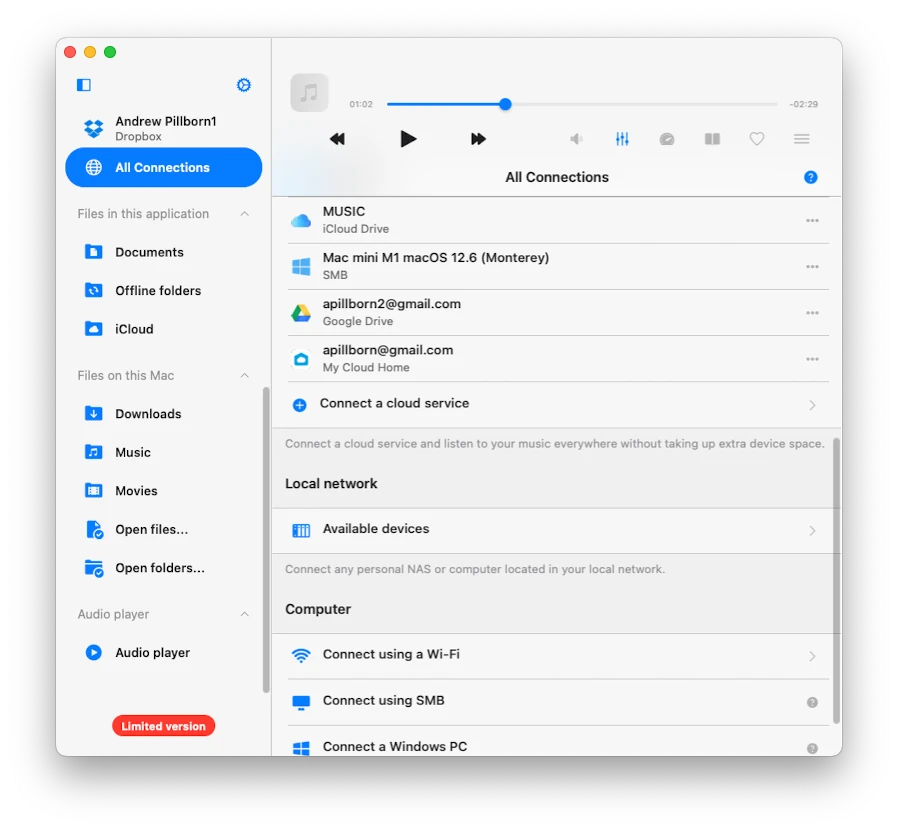Toggle the sidebar panel icon
The width and height of the screenshot is (898, 830).
[83, 85]
